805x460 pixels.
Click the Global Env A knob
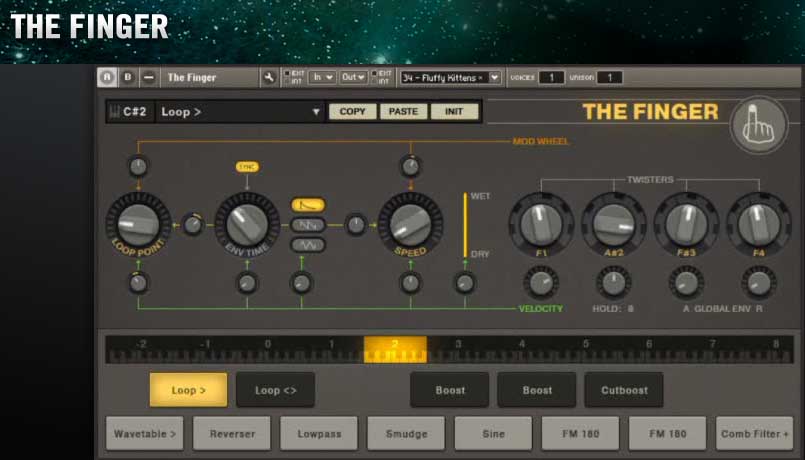click(686, 283)
